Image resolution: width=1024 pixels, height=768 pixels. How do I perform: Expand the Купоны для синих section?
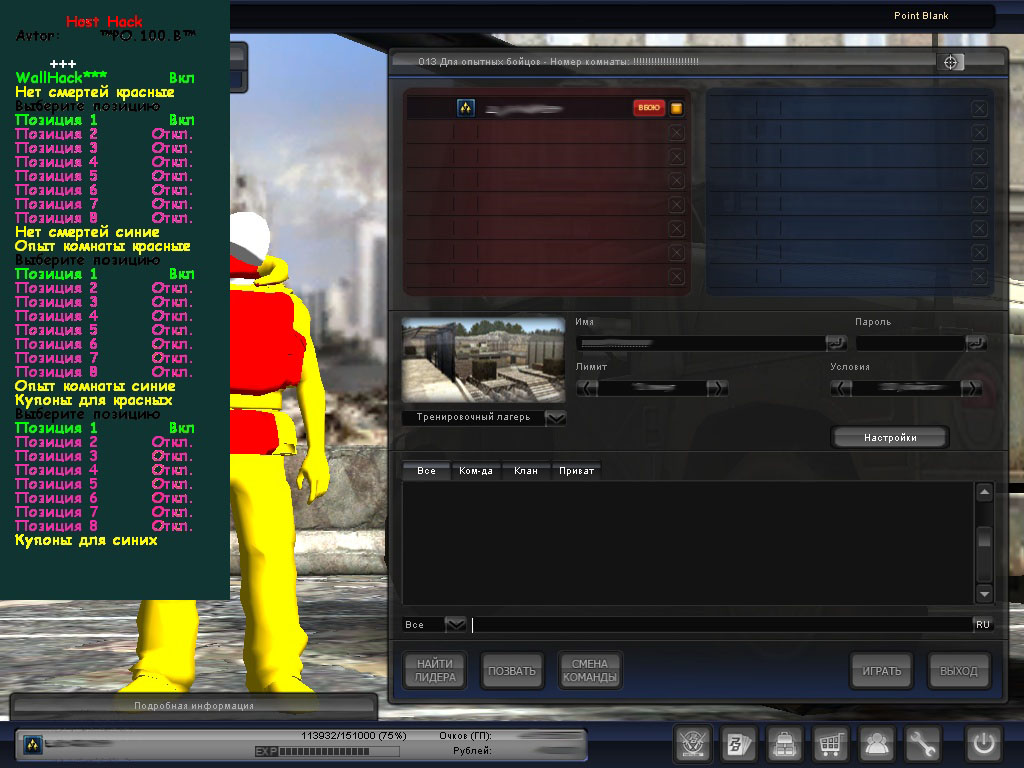coord(86,541)
